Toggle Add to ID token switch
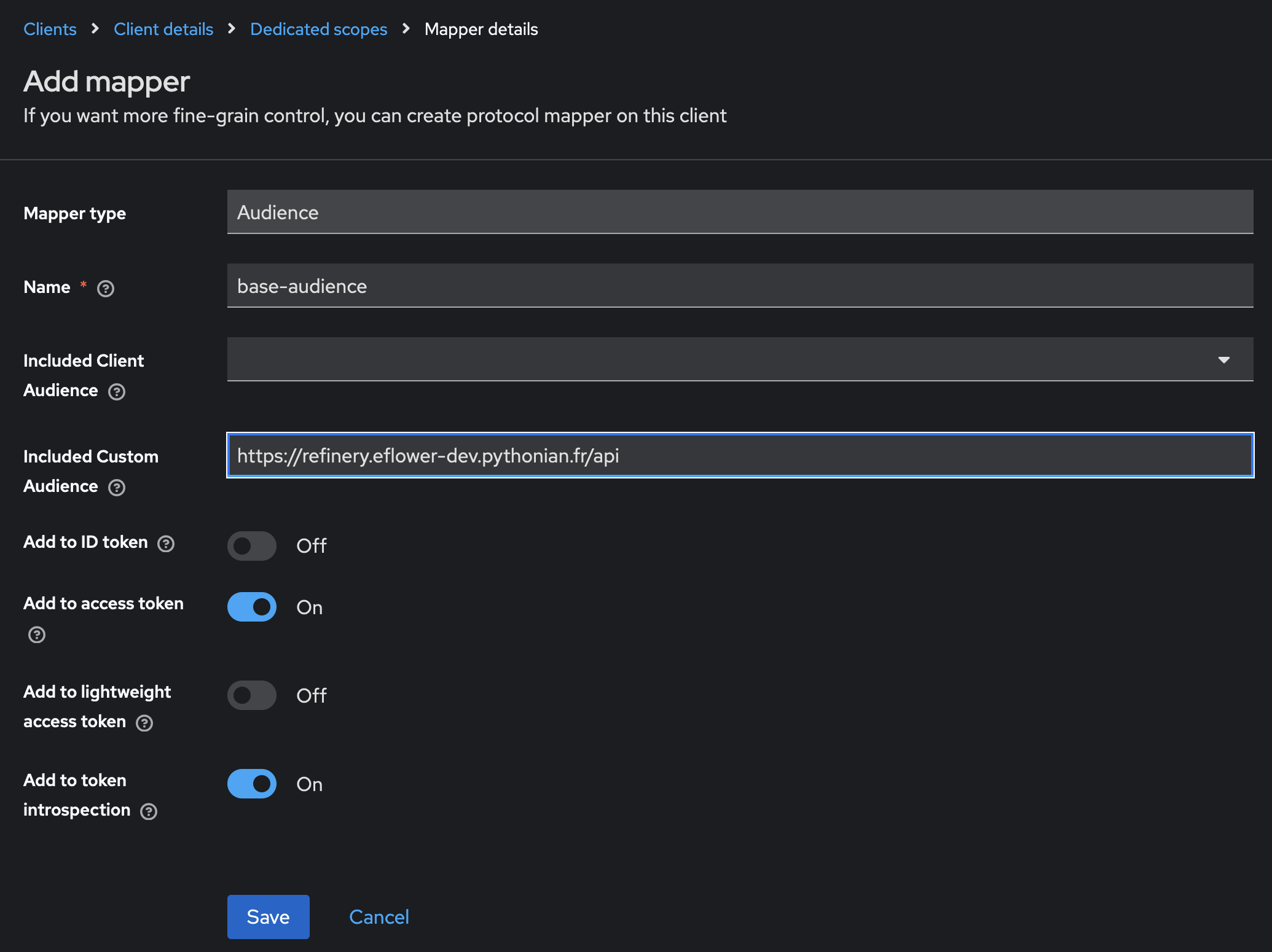Screen dimensions: 1272x952 pos(252,545)
